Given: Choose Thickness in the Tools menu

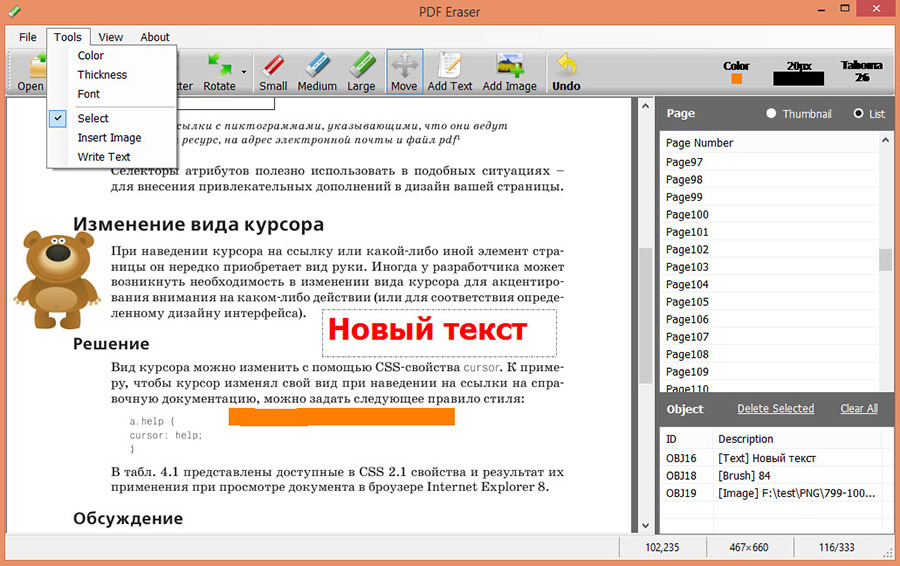Looking at the screenshot, I should tap(102, 75).
